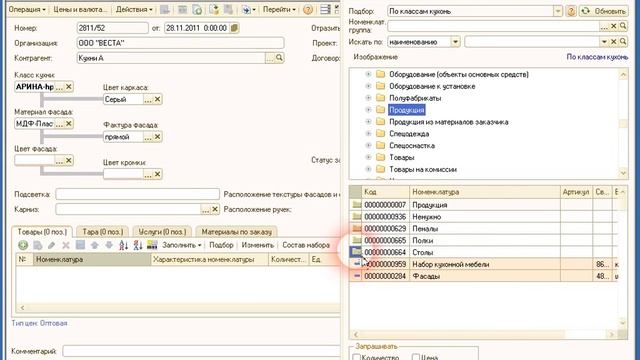This screenshot has height=360, width=640.
Task: Click into the Подсветка input field
Action: click(x=138, y=194)
